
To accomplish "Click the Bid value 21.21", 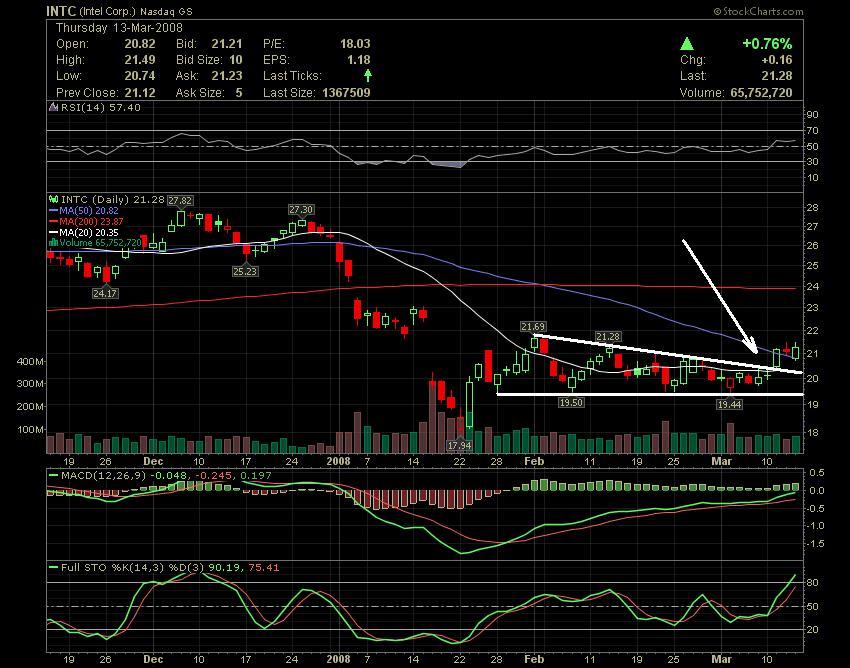I will click(x=227, y=44).
